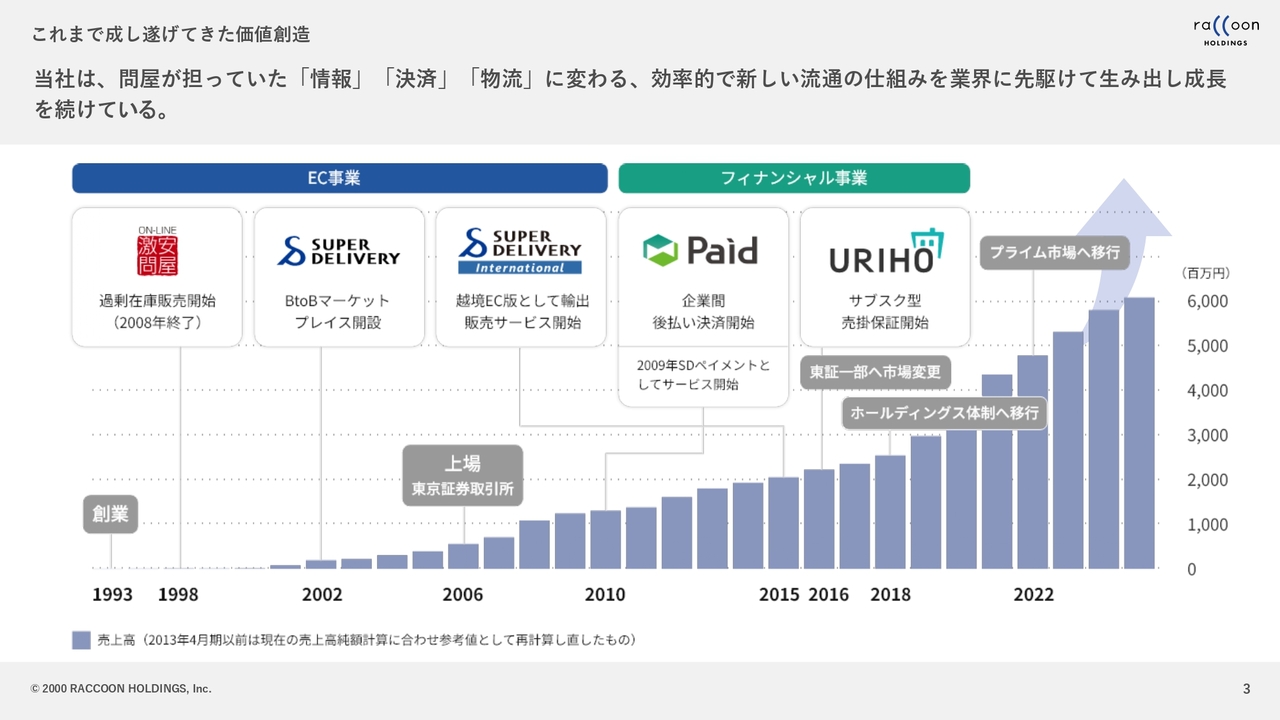The width and height of the screenshot is (1280, 720).
Task: Click the 4,000 axis value
Action: [1207, 390]
